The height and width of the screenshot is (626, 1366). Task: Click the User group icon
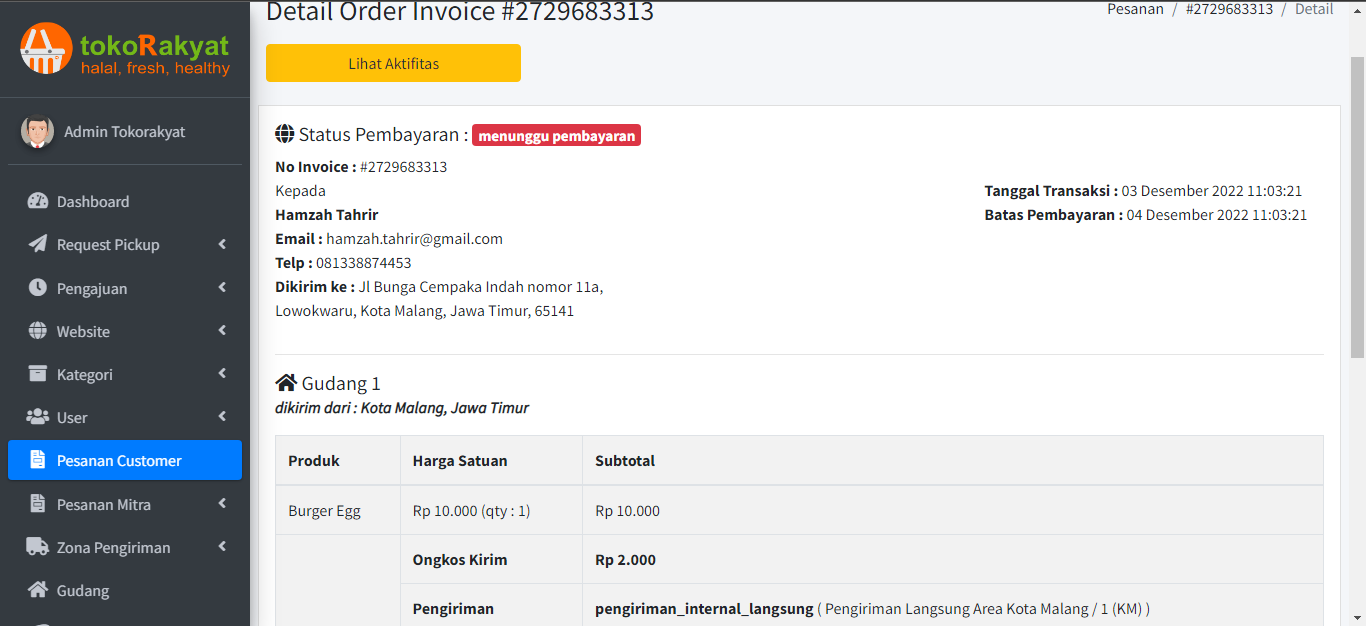click(x=38, y=417)
